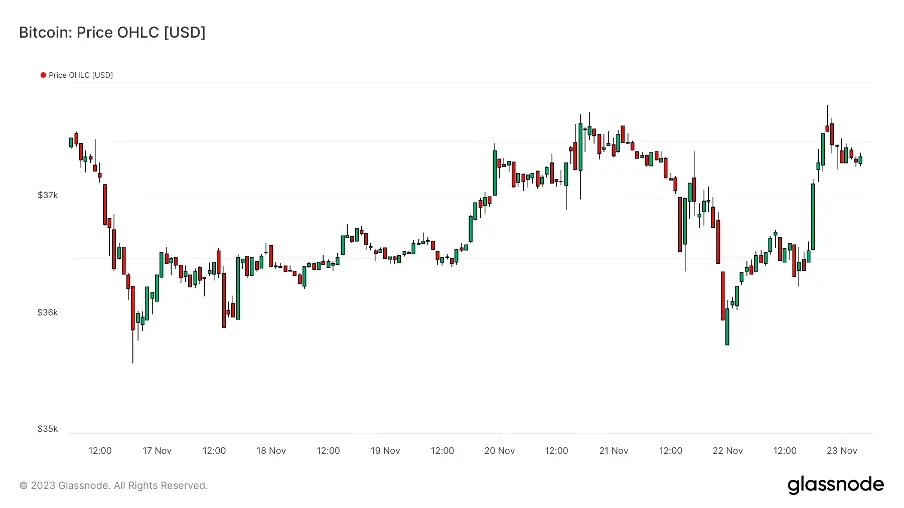Toggle the Price OHLC [USD] legend label
Screen dimensions: 904x508
coord(81,75)
